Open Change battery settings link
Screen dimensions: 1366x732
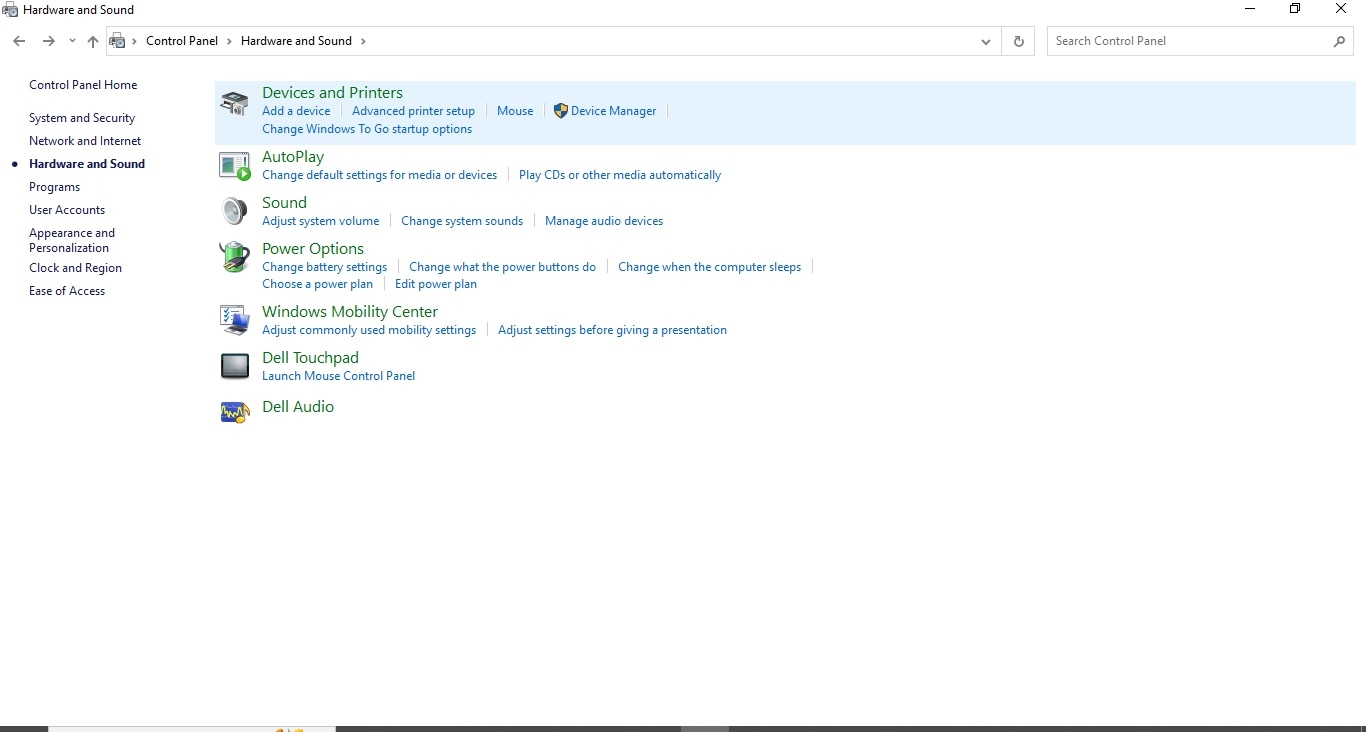[x=324, y=267]
